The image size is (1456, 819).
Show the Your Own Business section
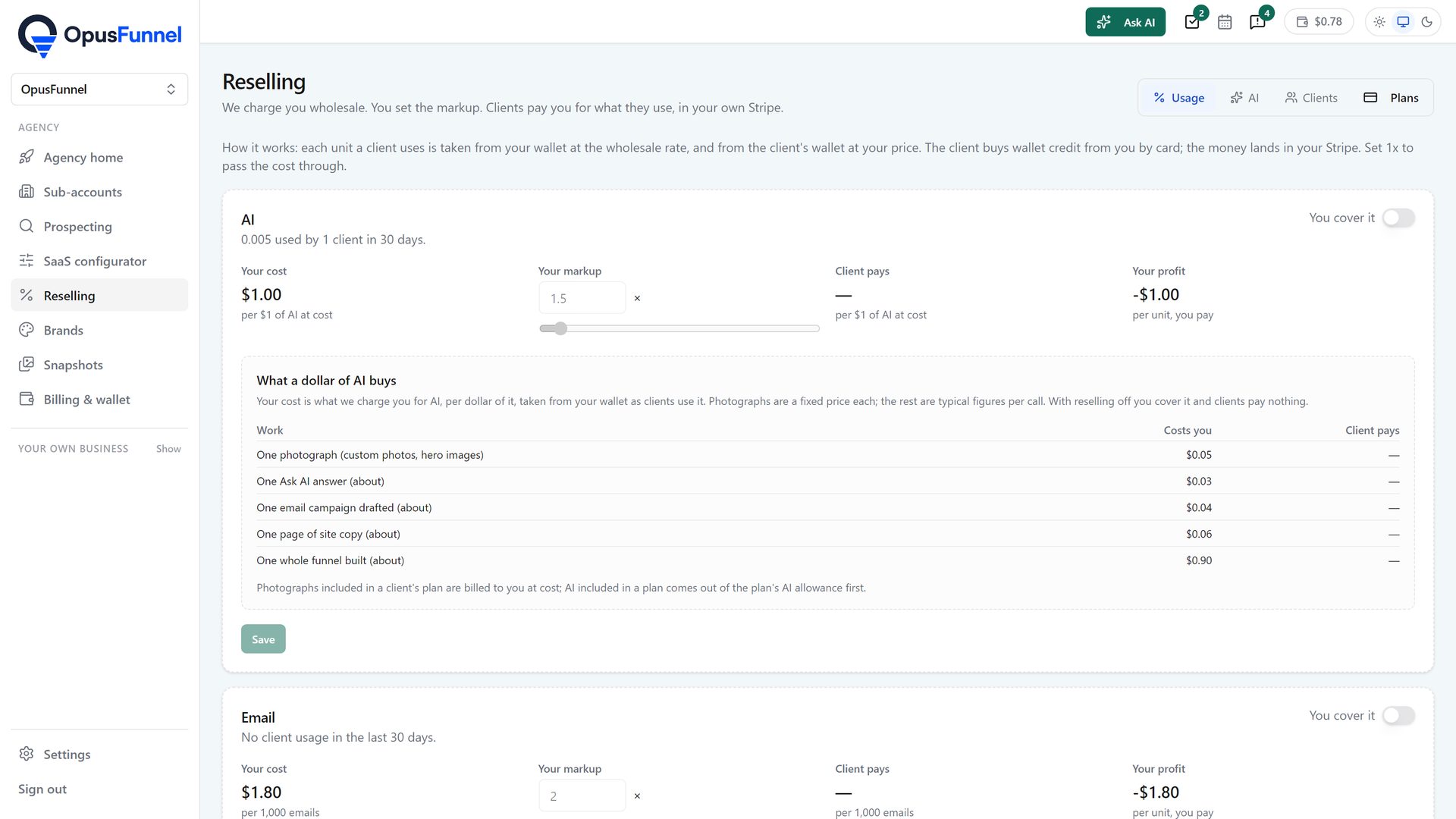coord(168,449)
